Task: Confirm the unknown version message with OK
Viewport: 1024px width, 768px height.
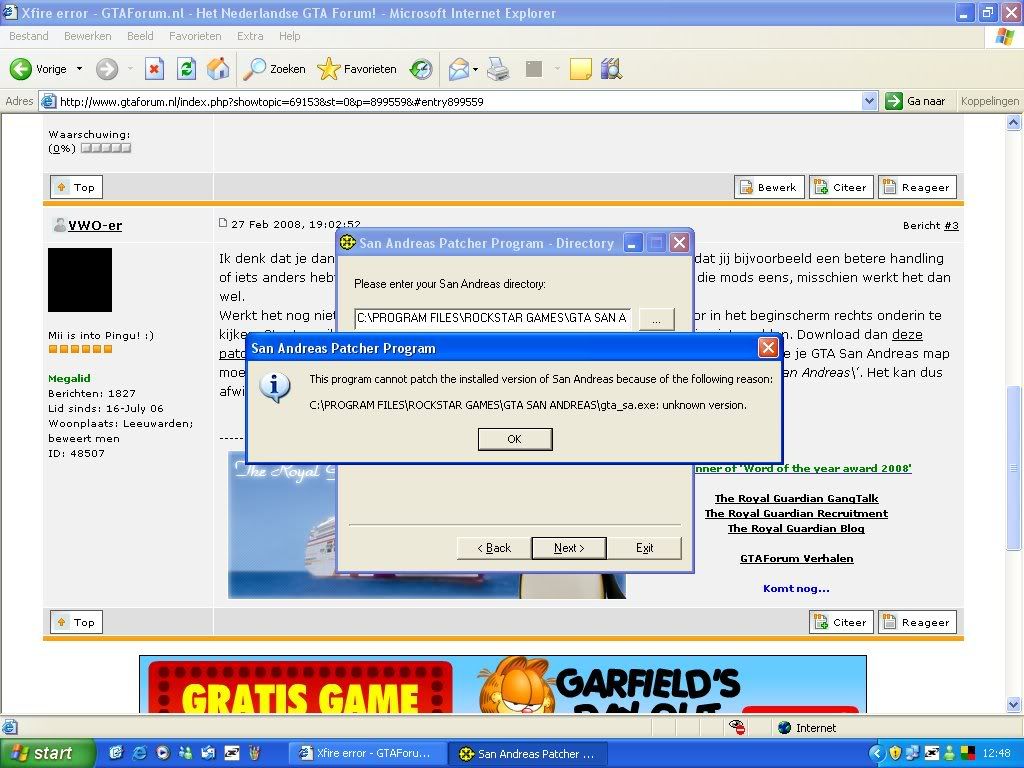Action: point(515,439)
